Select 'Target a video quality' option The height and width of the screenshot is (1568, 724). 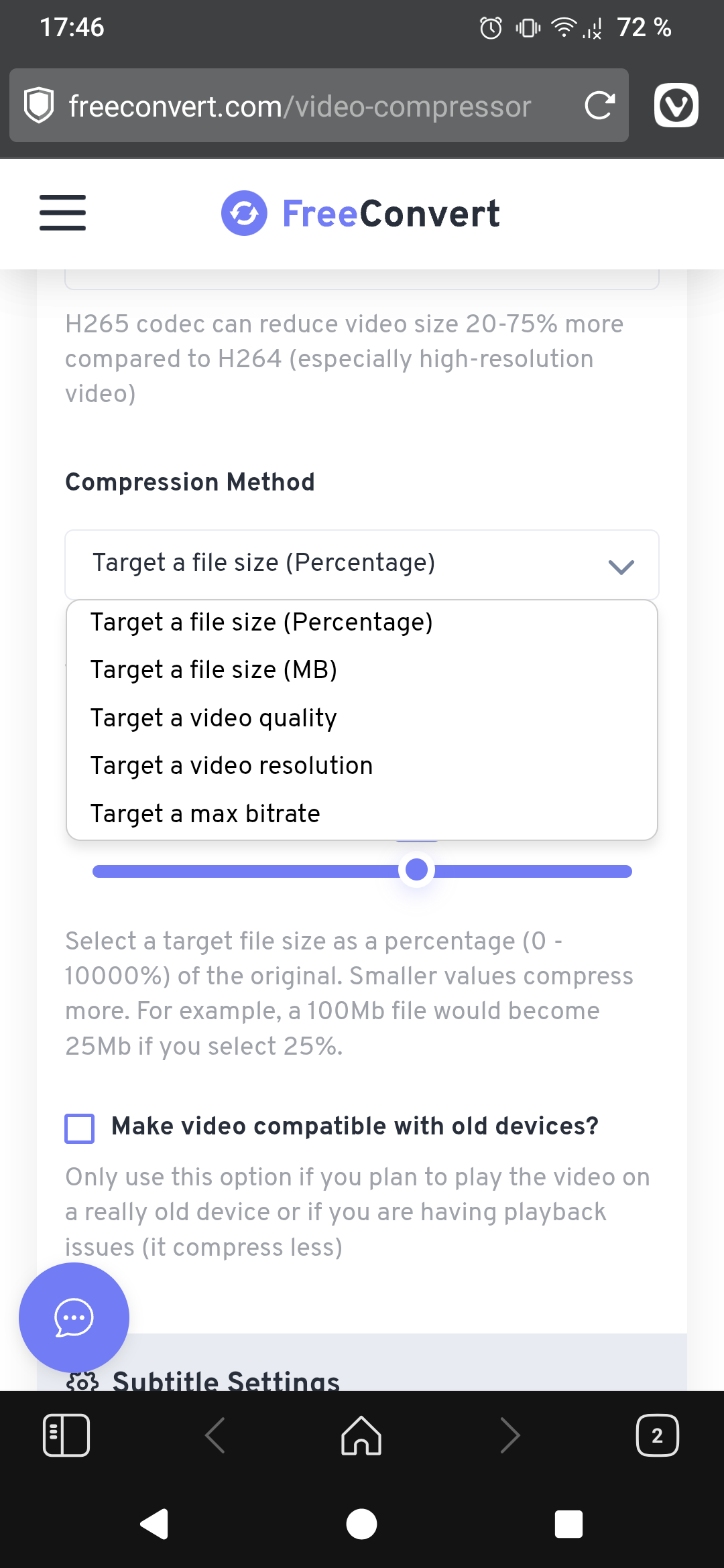(x=214, y=718)
